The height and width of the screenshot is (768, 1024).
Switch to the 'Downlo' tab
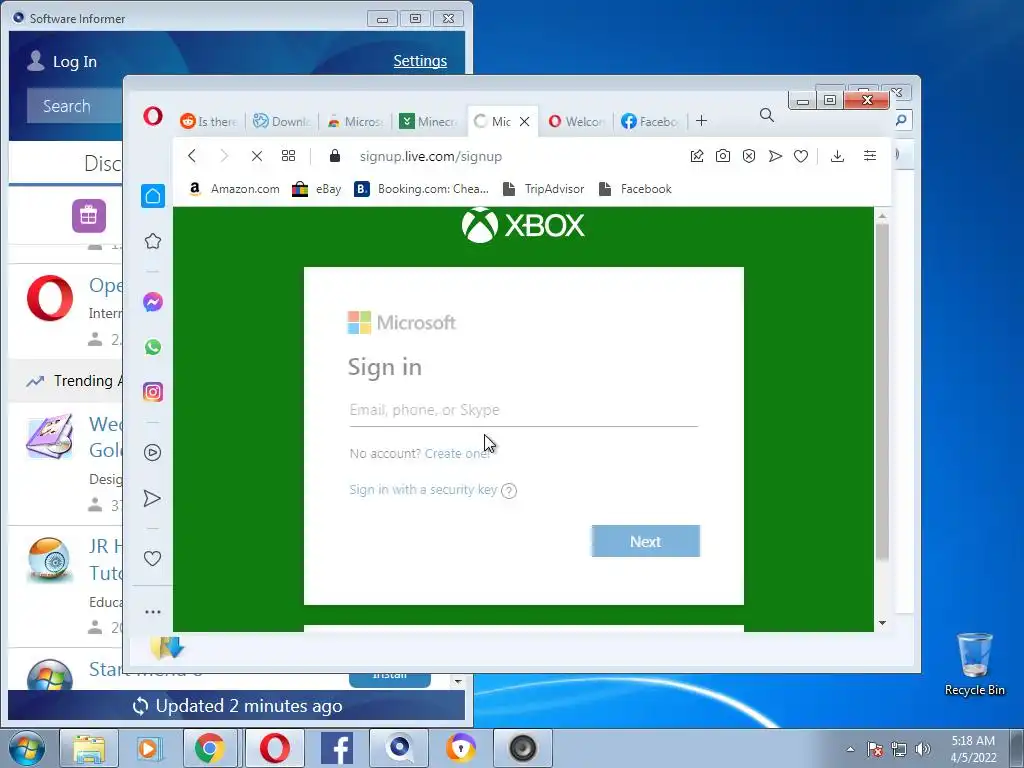(281, 121)
